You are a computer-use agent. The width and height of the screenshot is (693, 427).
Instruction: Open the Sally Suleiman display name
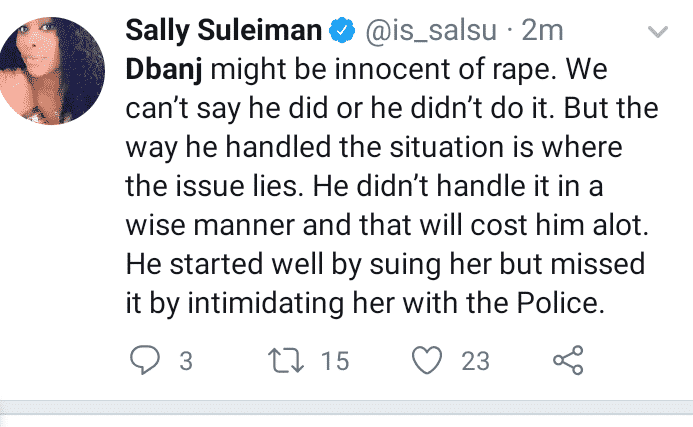click(x=224, y=30)
